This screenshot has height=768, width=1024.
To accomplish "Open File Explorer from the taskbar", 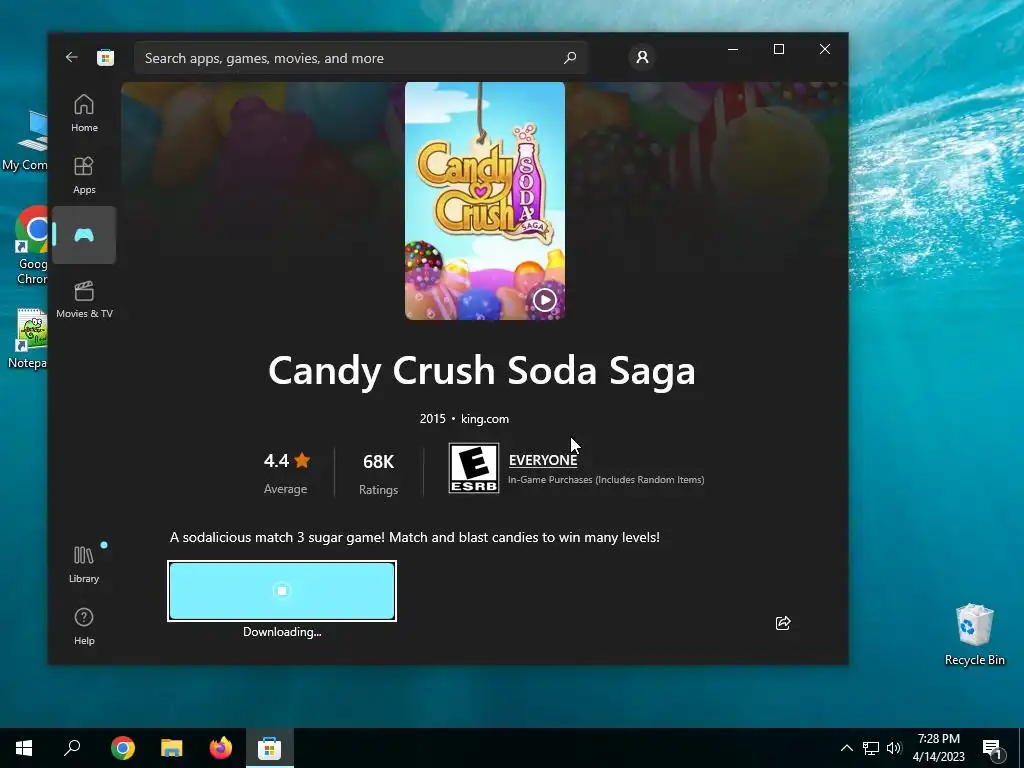I will 172,748.
